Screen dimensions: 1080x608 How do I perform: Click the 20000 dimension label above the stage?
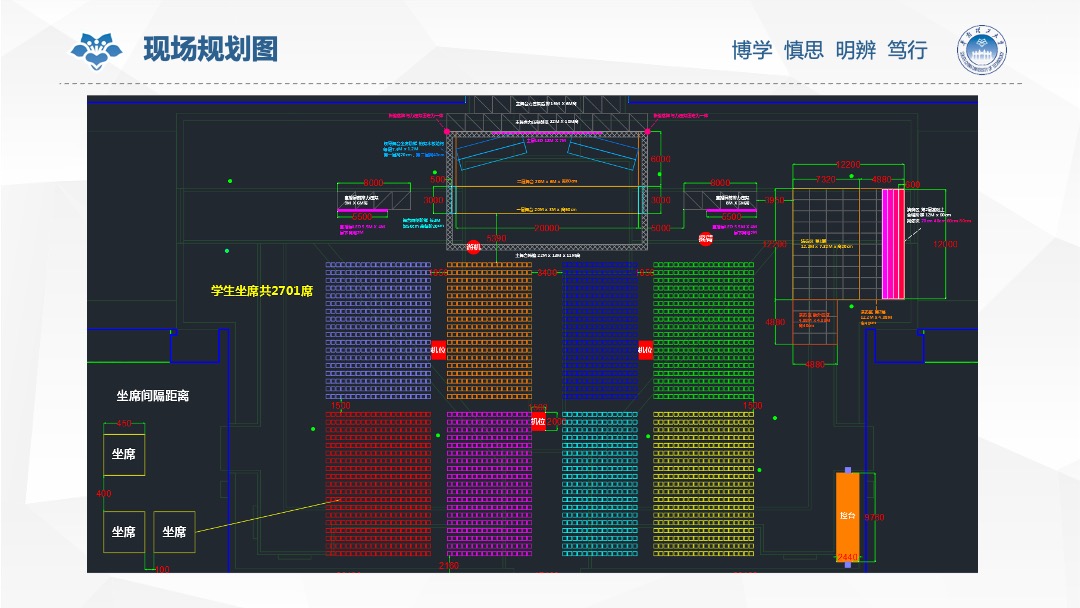546,228
